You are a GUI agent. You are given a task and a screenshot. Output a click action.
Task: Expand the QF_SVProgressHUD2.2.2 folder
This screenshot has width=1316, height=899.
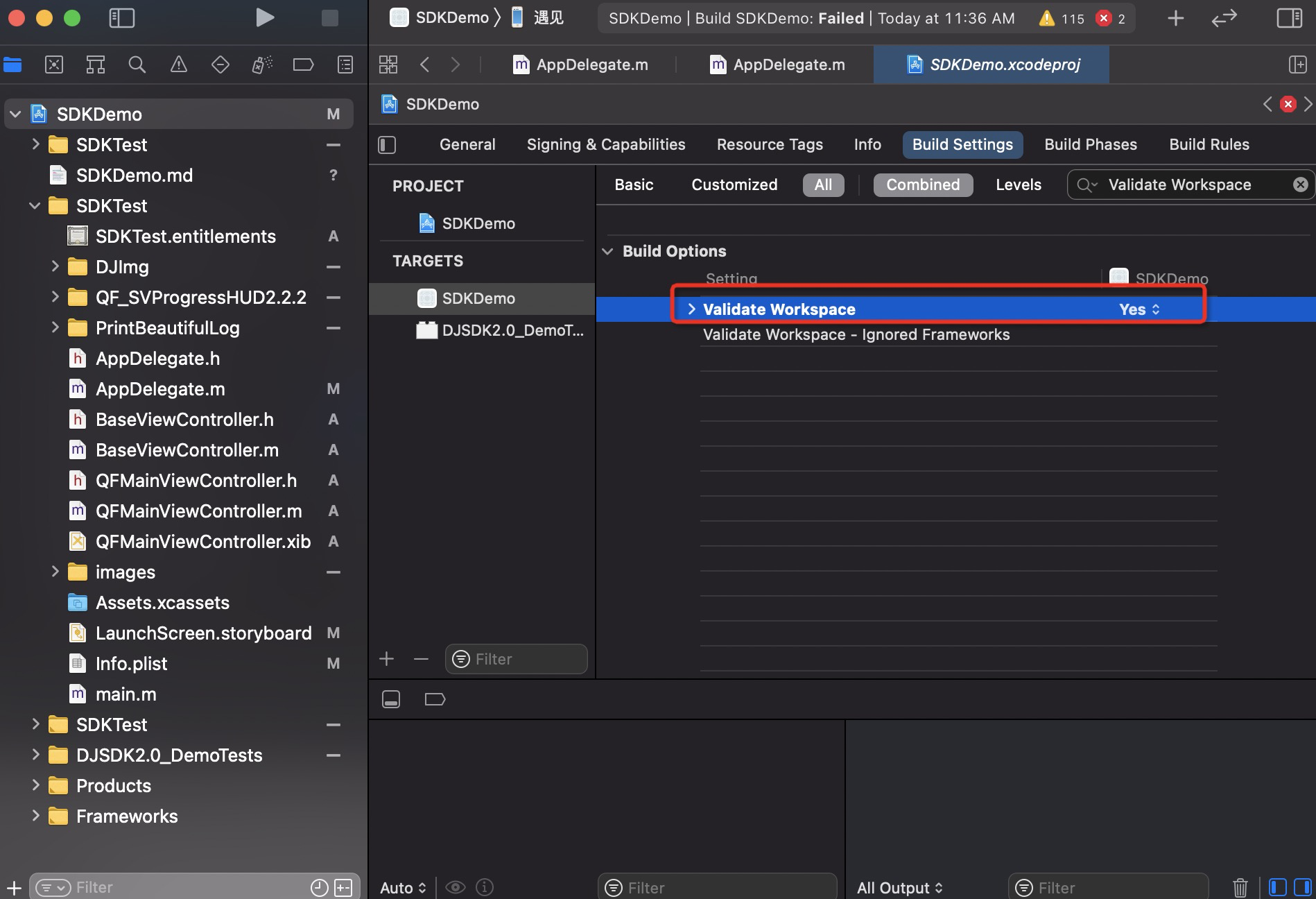pyautogui.click(x=55, y=297)
